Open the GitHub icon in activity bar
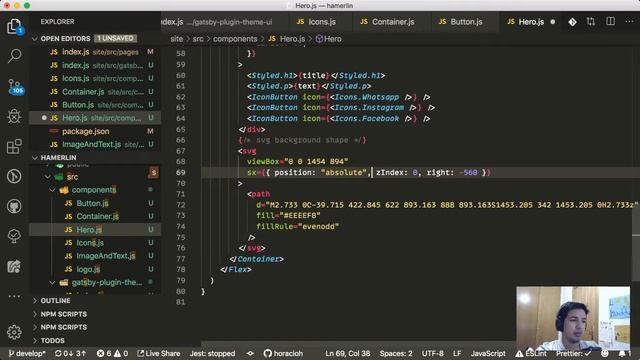This screenshot has width=640, height=360. pos(14,206)
